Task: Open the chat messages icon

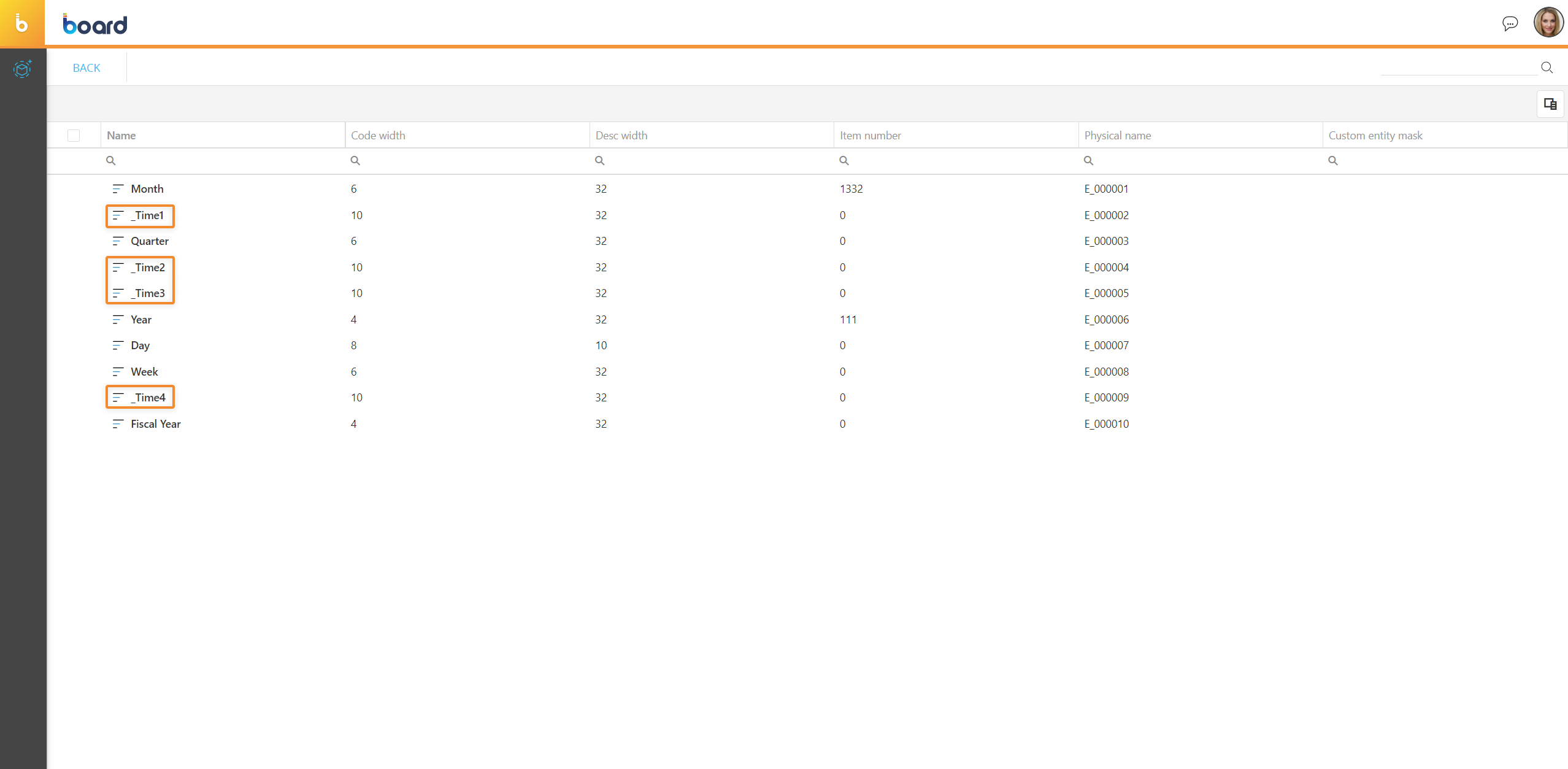Action: 1510,23
